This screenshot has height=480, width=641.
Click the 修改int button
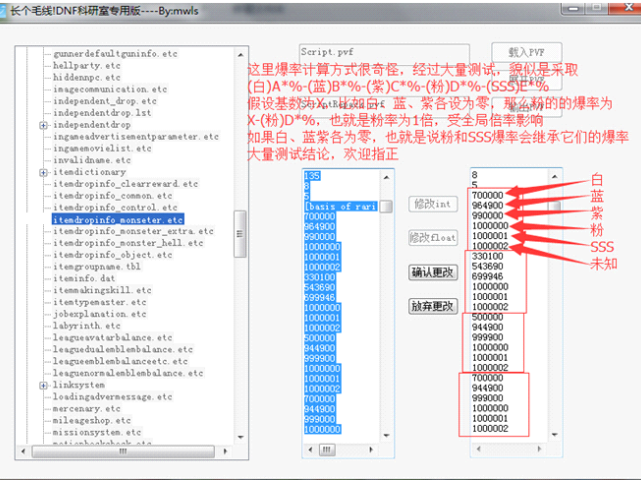[432, 204]
